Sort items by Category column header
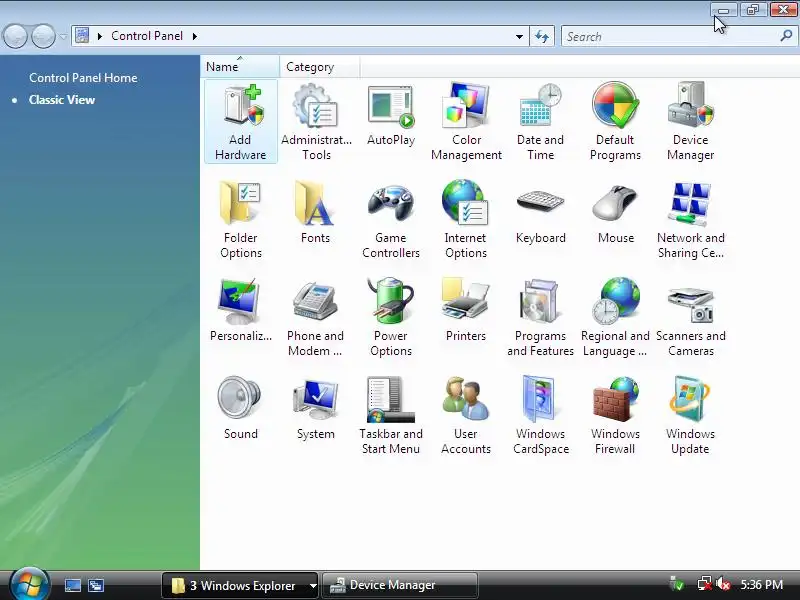The height and width of the screenshot is (600, 800). (x=319, y=67)
